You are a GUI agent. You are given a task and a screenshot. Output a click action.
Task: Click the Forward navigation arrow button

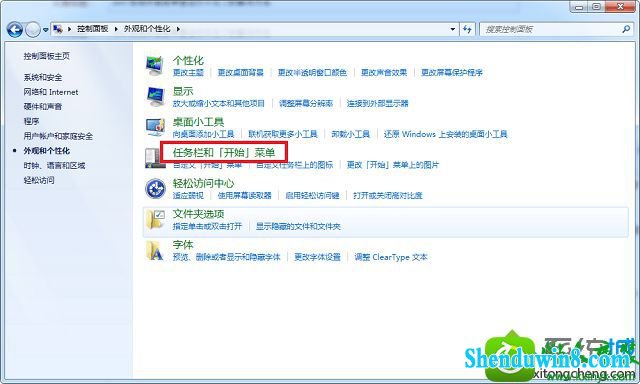tap(33, 29)
